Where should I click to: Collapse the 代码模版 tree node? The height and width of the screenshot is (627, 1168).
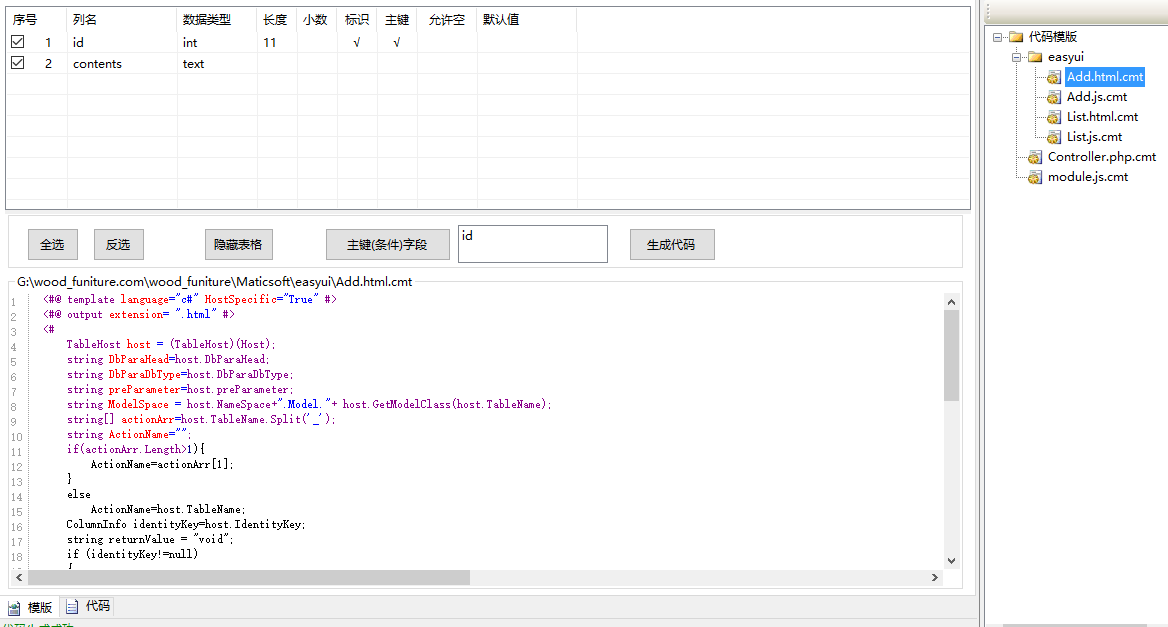click(998, 37)
